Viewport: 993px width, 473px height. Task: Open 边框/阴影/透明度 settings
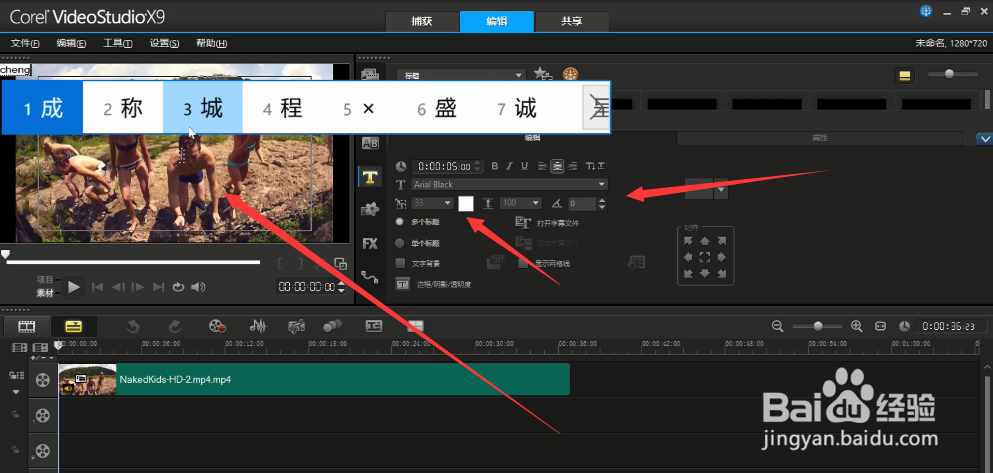(434, 284)
